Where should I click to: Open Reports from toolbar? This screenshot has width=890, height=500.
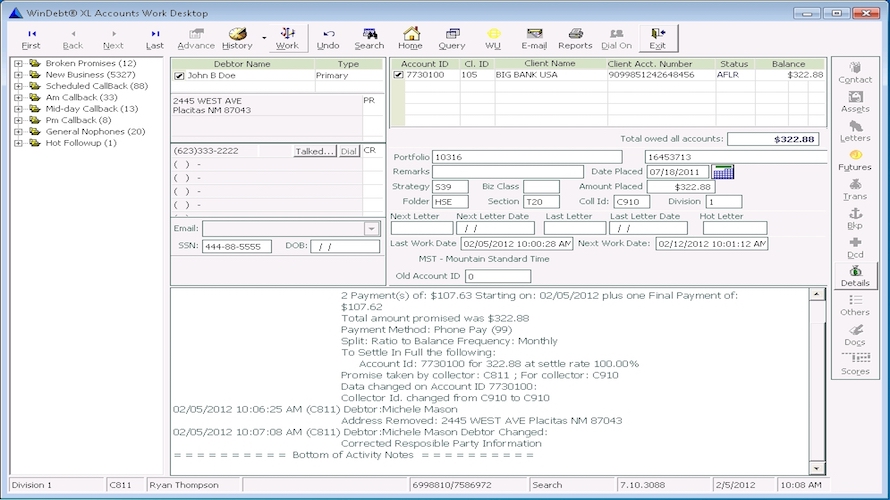(x=575, y=39)
